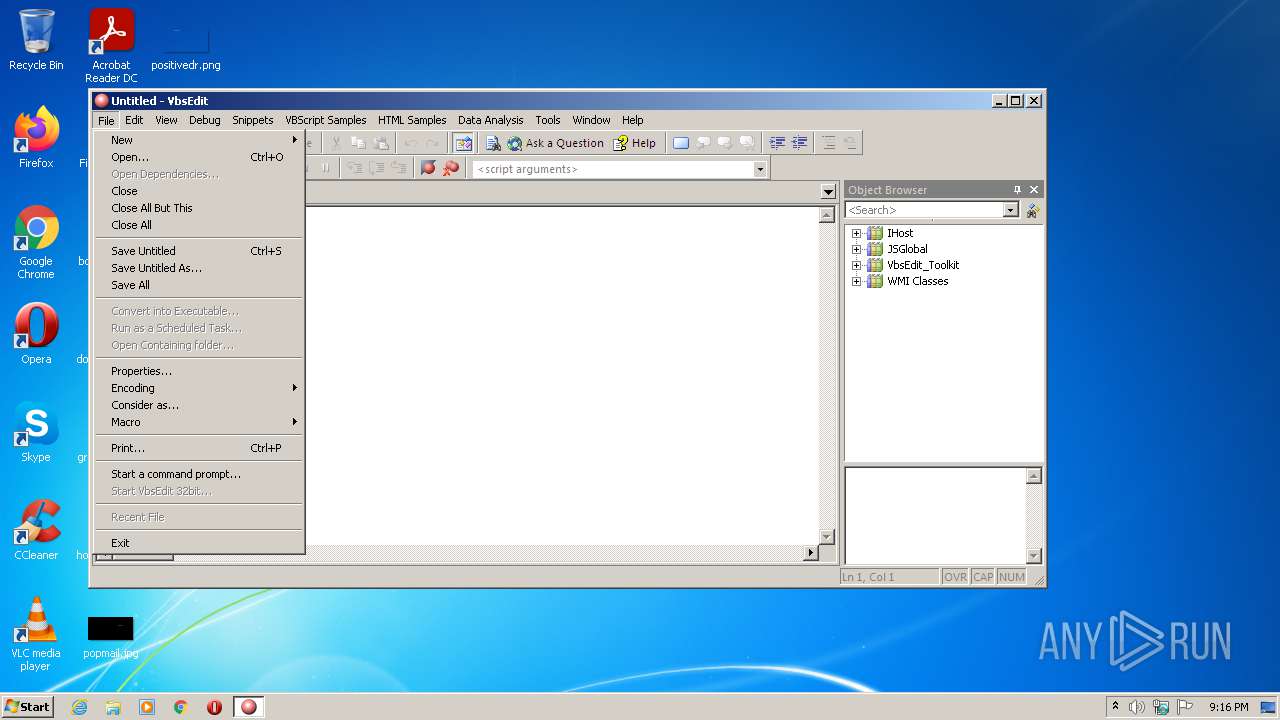Open the Debug menu
This screenshot has height=720, width=1280.
204,120
